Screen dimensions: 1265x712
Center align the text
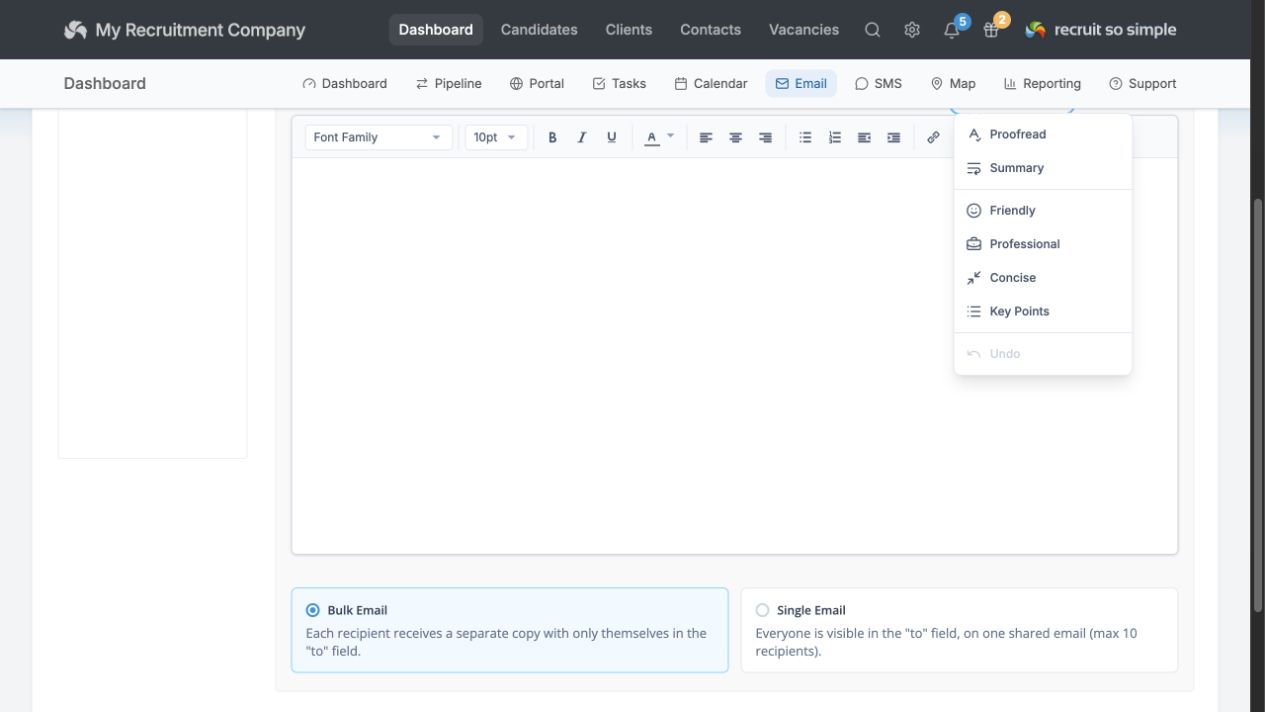click(735, 137)
